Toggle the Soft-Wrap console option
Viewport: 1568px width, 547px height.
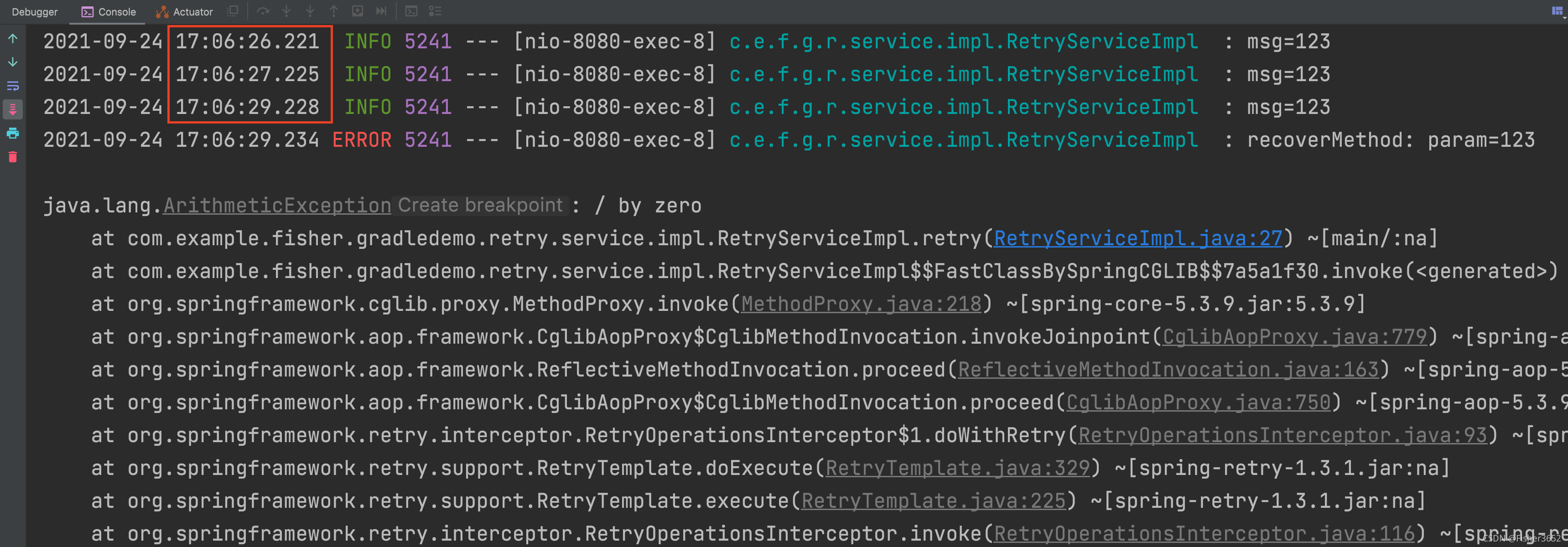(13, 86)
